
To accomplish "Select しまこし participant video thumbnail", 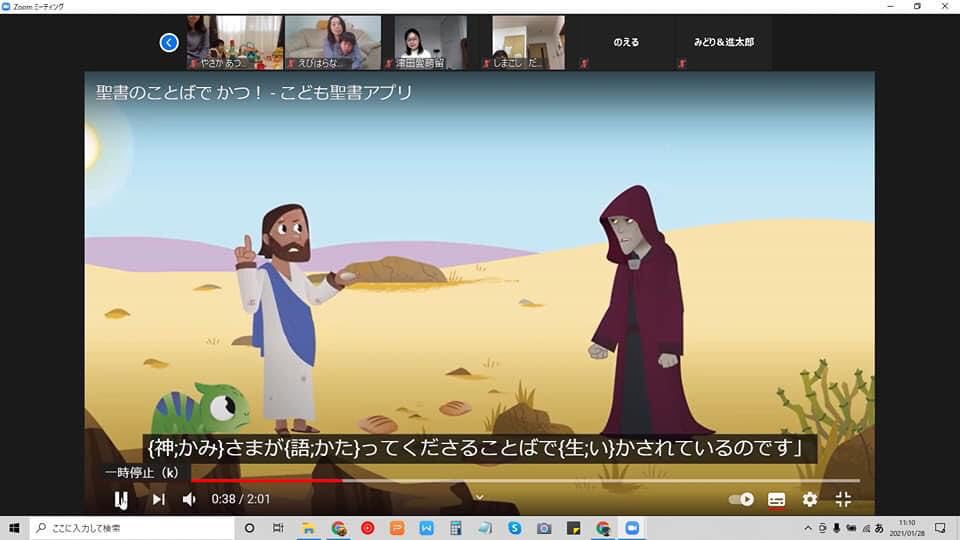I will (x=528, y=42).
